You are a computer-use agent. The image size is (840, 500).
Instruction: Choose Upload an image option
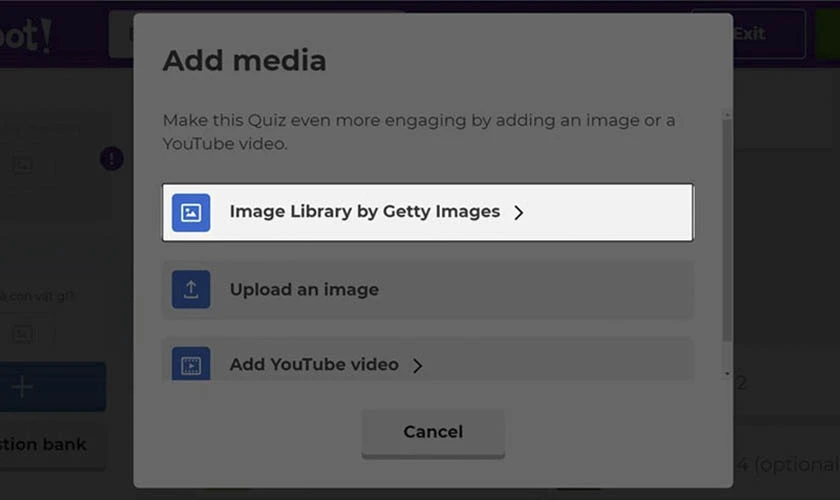(428, 289)
